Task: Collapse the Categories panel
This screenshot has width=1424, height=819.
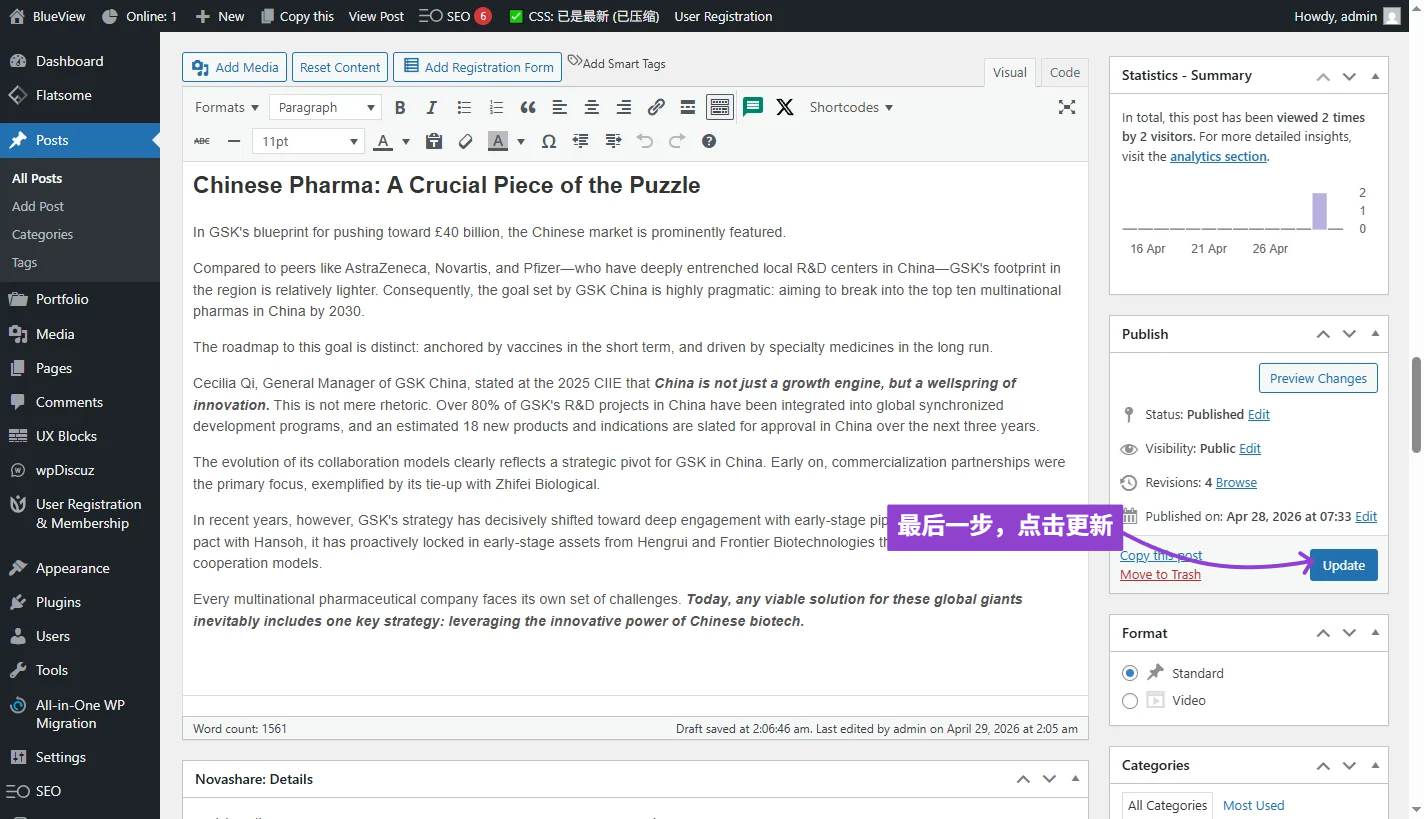Action: 1375,765
